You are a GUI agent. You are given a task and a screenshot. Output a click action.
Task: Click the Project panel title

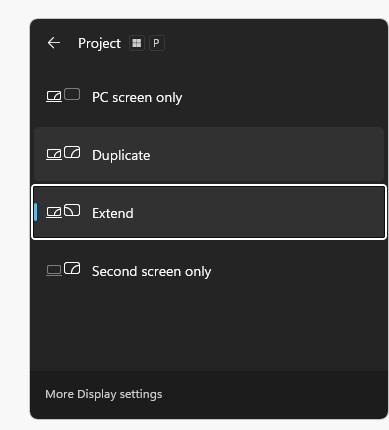coord(99,44)
